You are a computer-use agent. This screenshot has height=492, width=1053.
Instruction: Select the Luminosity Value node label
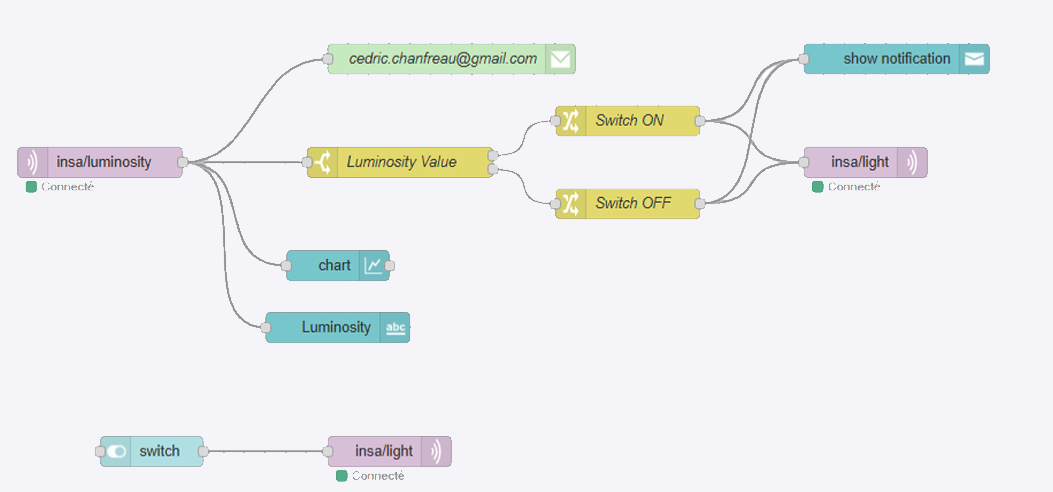coord(401,162)
